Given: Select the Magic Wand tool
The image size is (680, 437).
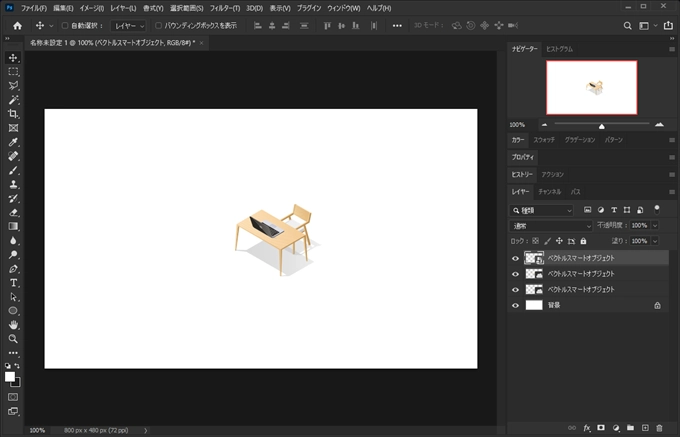Looking at the screenshot, I should tap(13, 100).
